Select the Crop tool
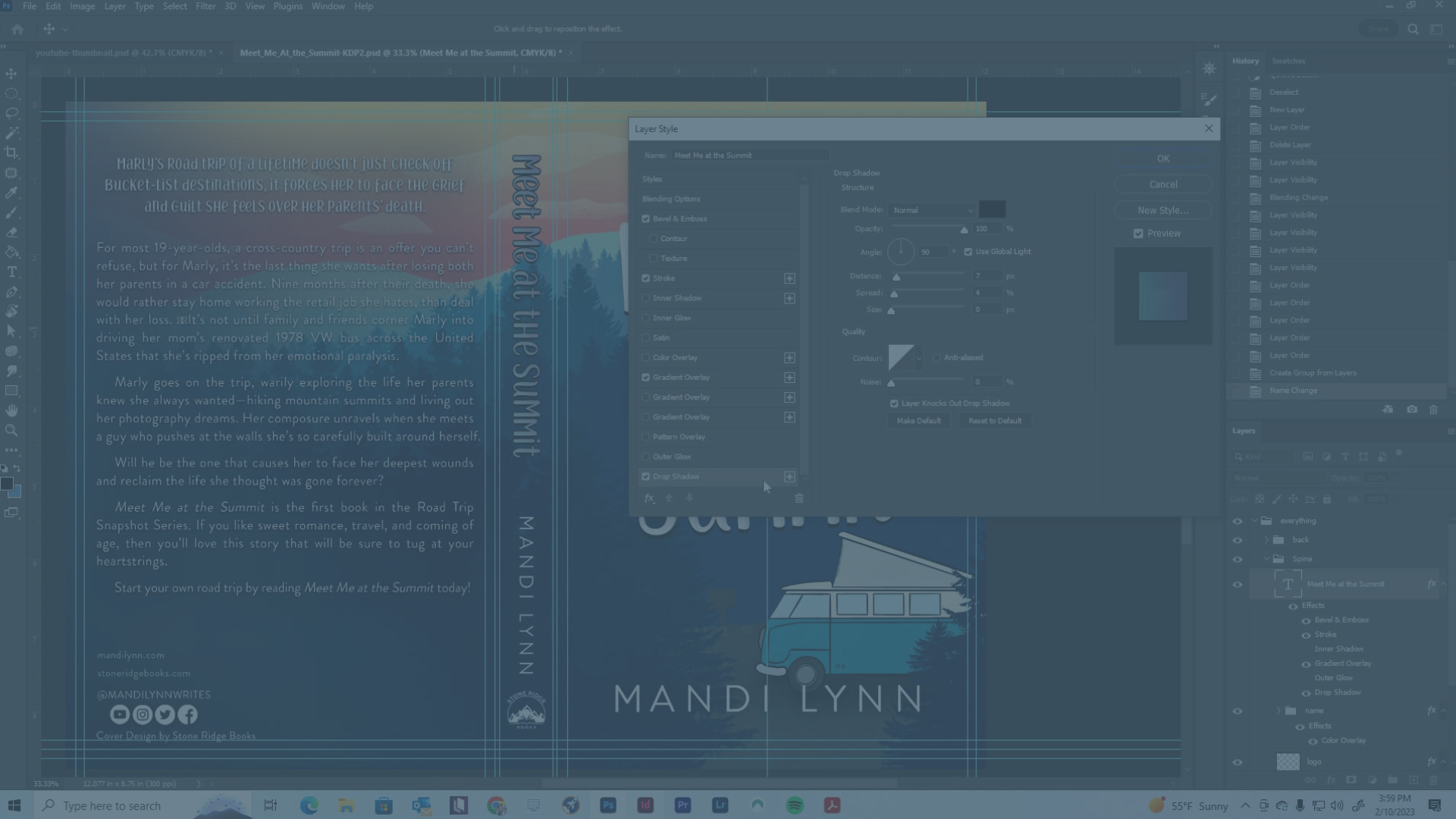 pos(11,152)
